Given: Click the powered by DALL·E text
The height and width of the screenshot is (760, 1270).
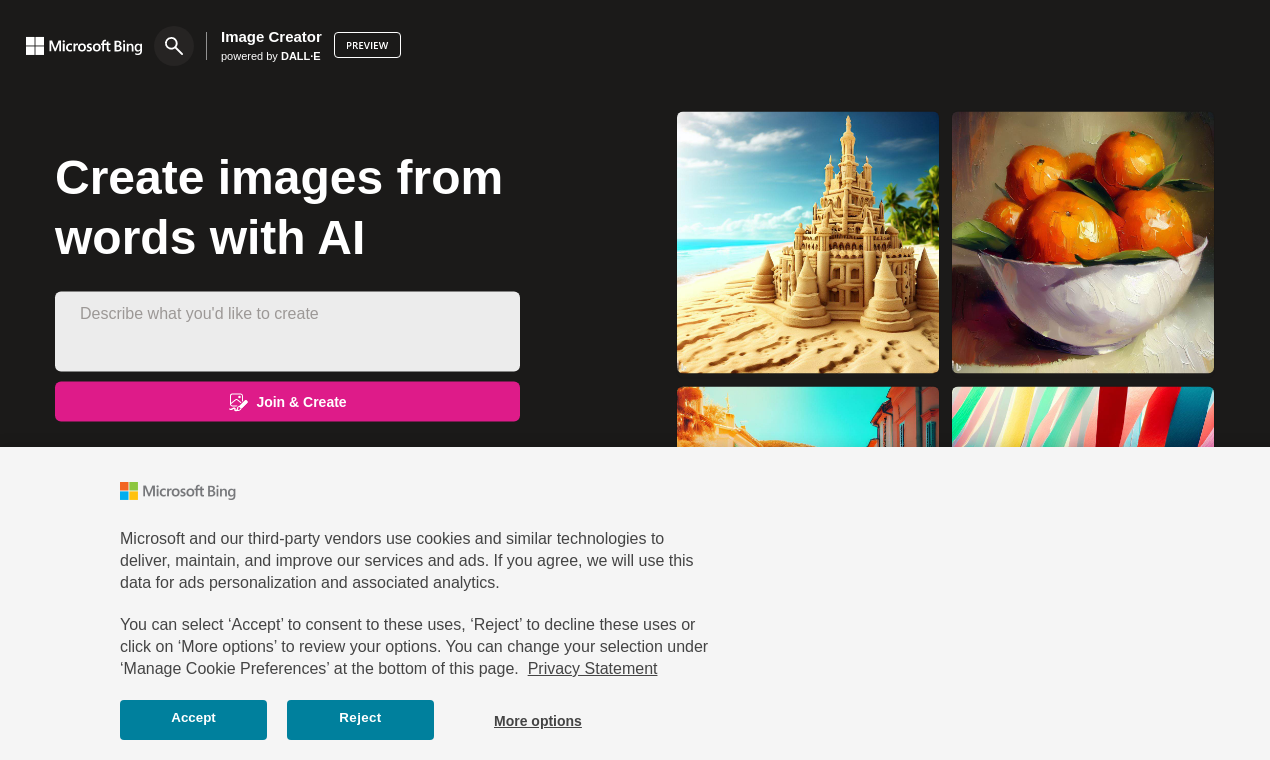Looking at the screenshot, I should point(270,55).
